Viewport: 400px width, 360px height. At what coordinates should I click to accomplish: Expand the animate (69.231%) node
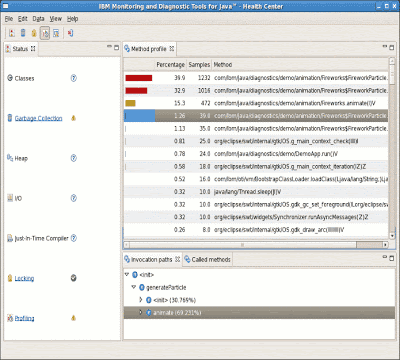coord(141,312)
